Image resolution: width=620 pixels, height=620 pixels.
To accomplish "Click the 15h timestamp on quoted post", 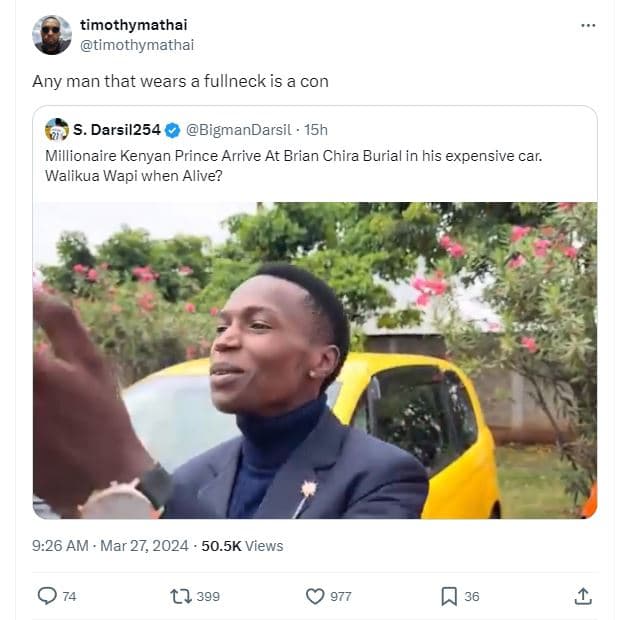I will (x=316, y=130).
